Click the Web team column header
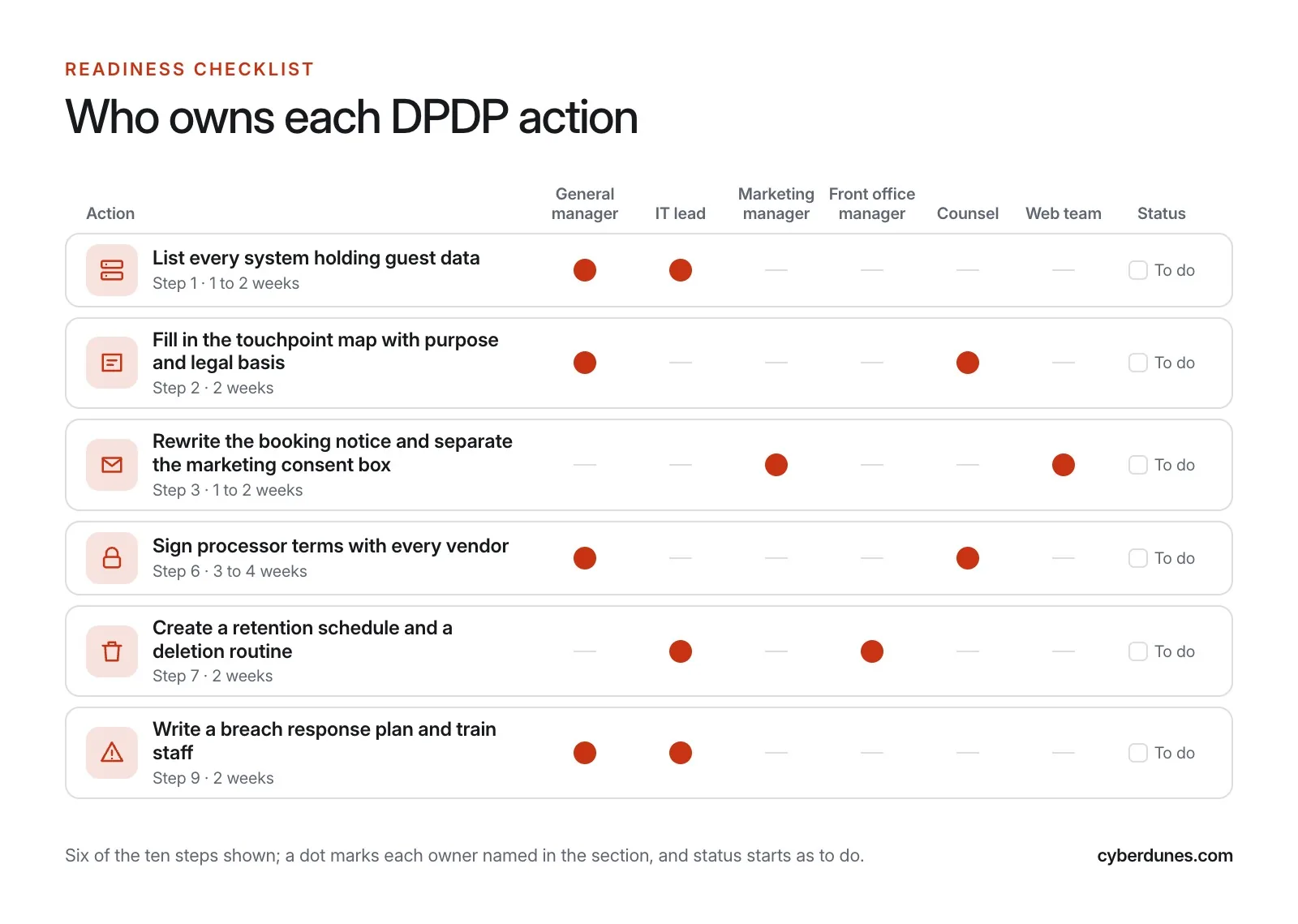 1064,213
